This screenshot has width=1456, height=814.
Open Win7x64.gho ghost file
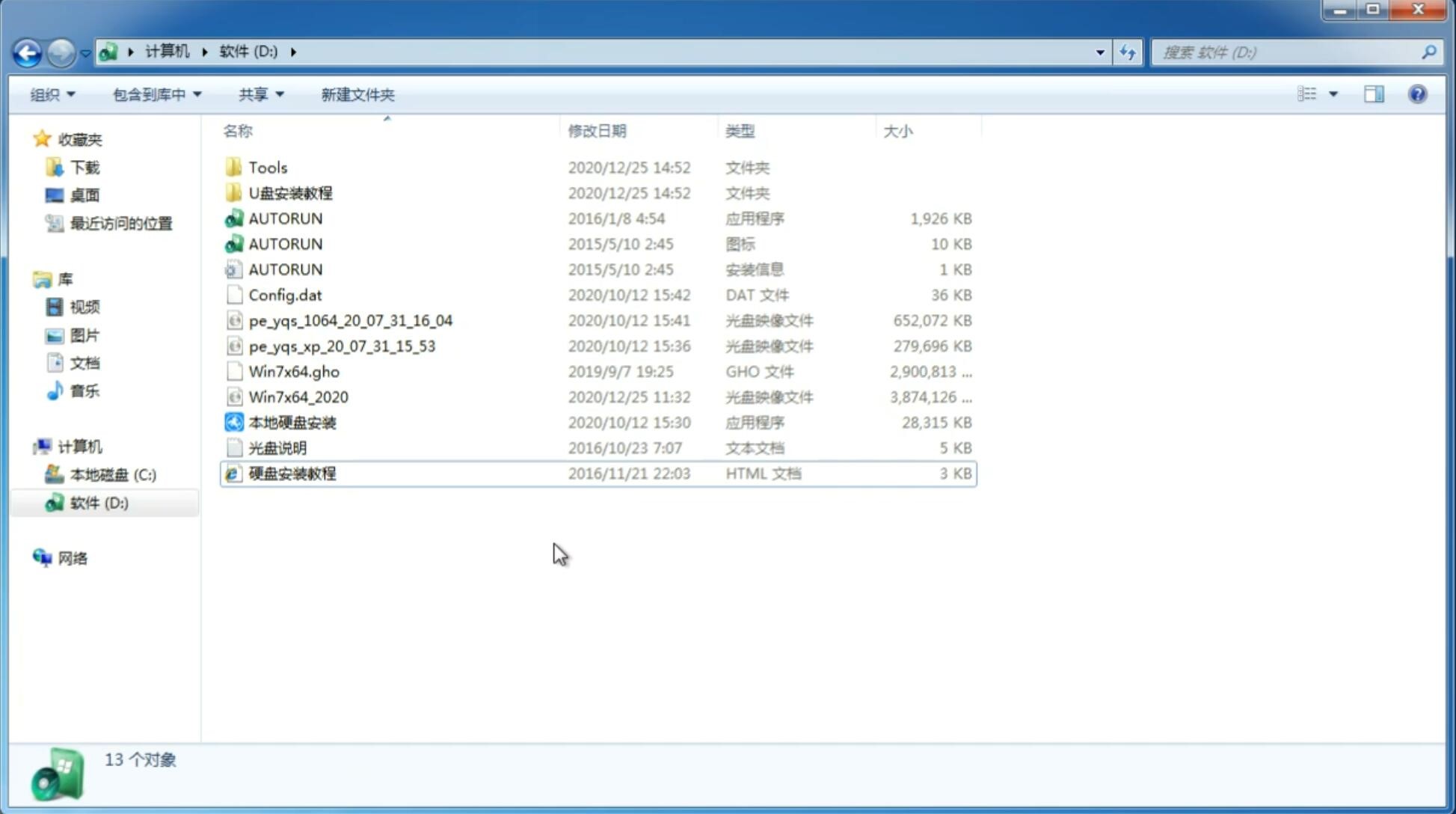click(293, 371)
